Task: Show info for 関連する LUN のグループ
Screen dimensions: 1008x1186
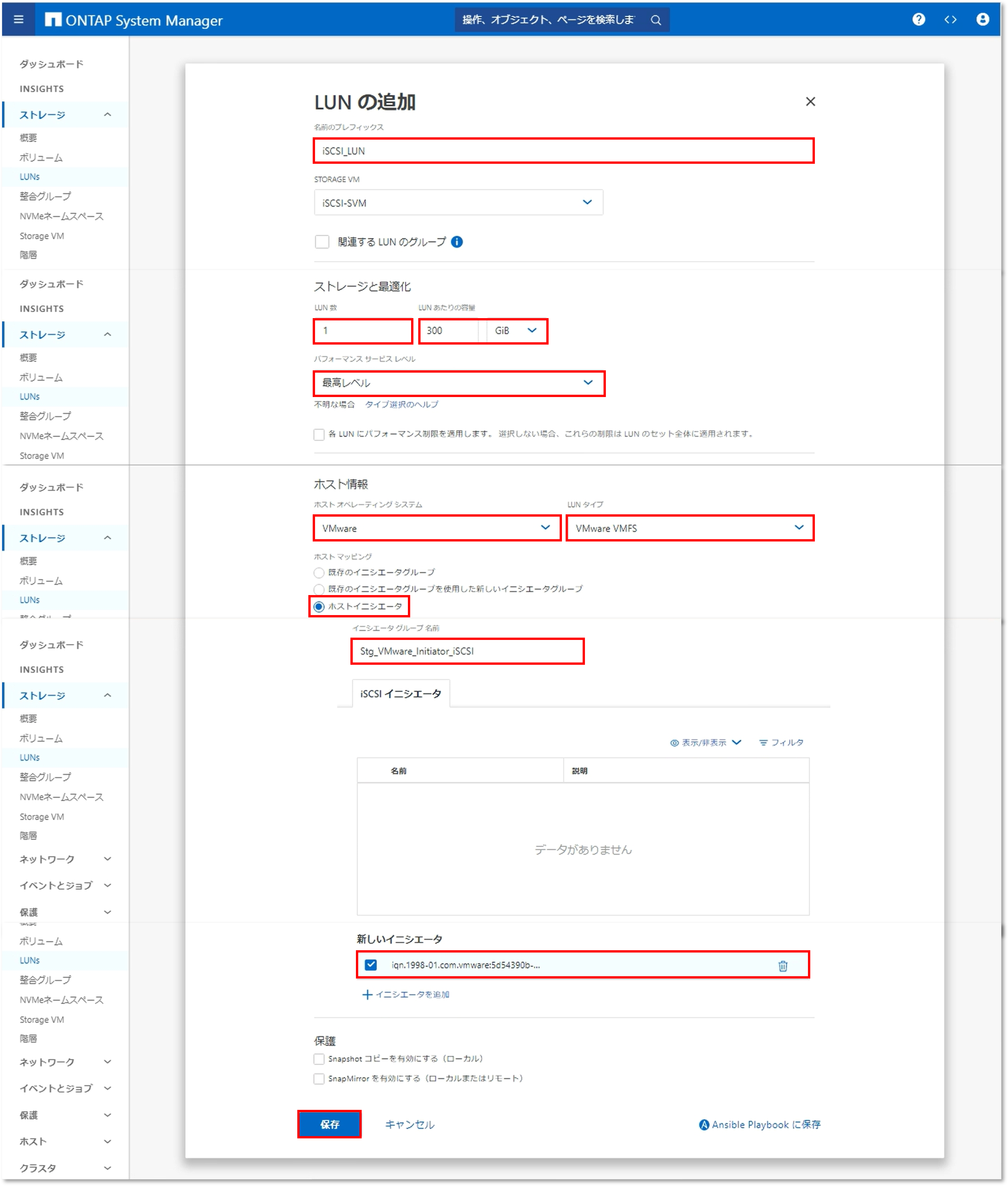Action: pos(457,242)
